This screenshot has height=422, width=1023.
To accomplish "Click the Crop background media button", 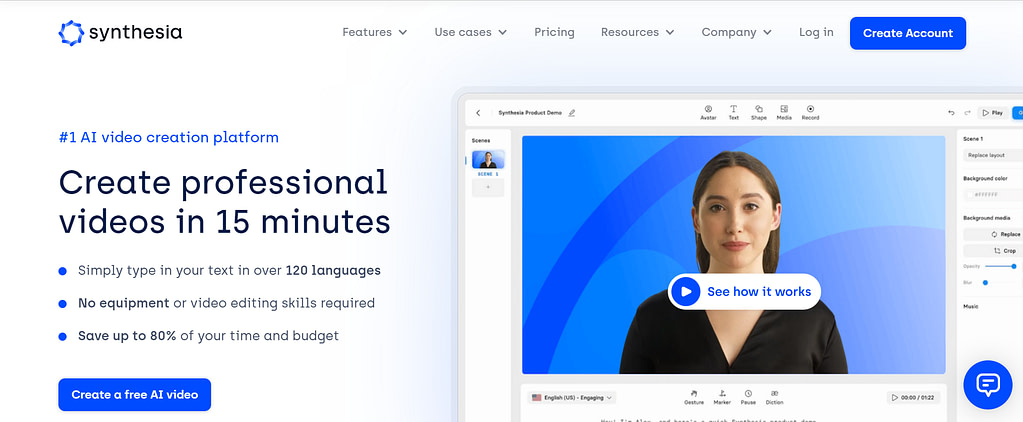I will pos(993,250).
